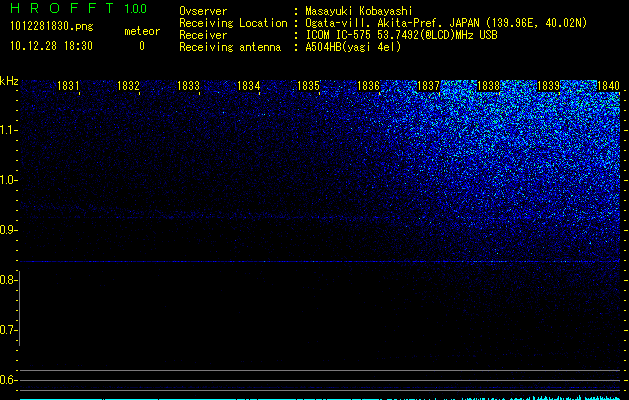
Task: Click the ICOM IC-575 53.7492 MHz receiver text
Action: coord(401,35)
